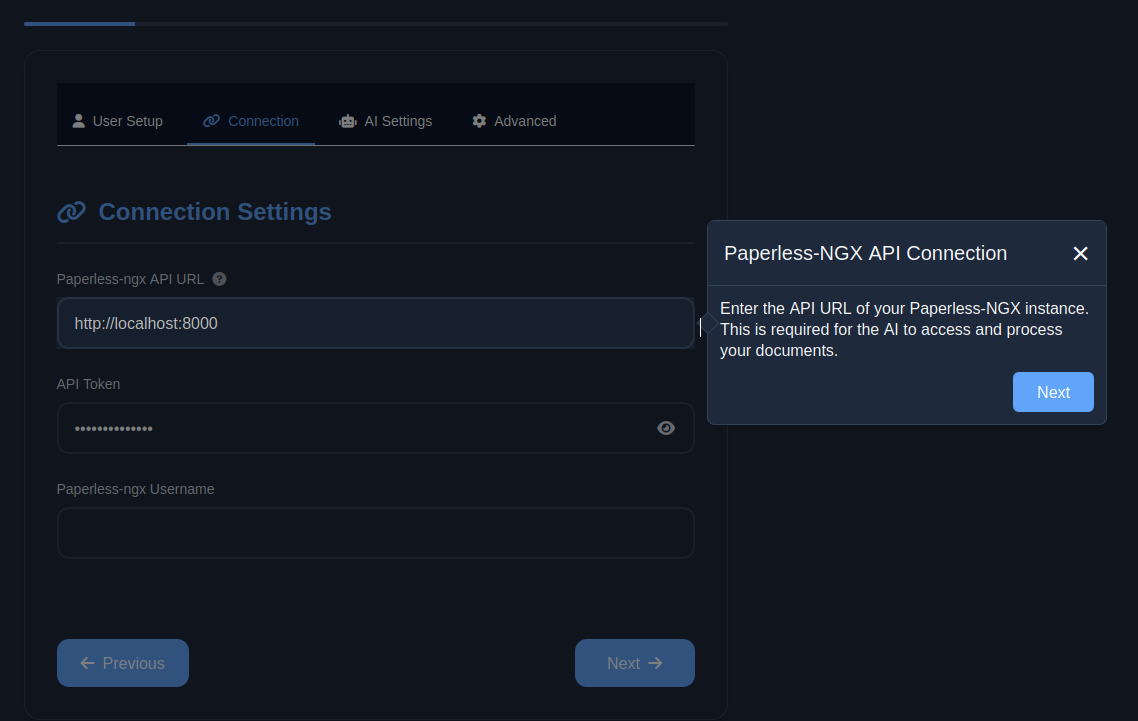Click the chain link icon on Connection tab

pyautogui.click(x=211, y=121)
